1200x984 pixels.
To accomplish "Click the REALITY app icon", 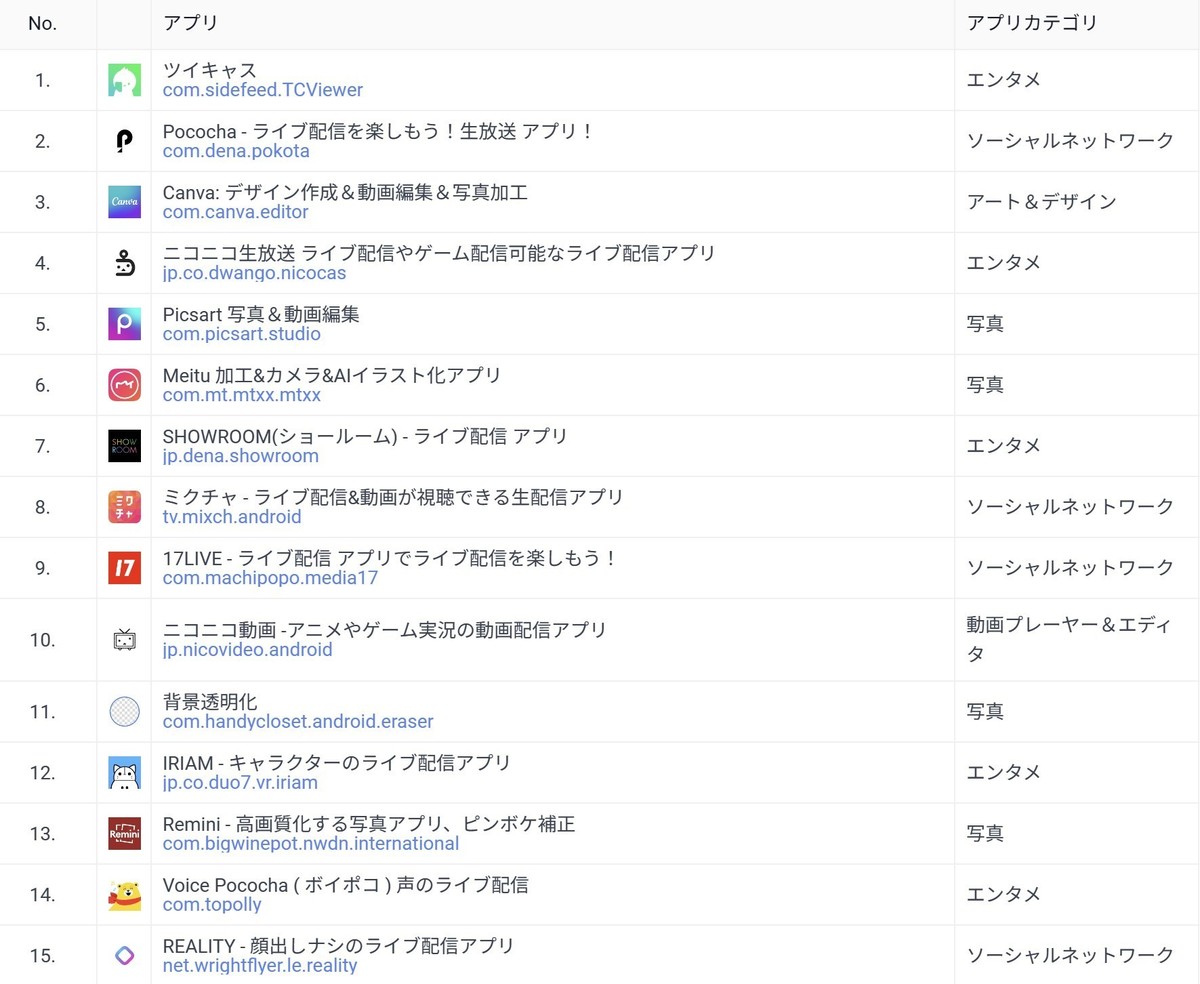I will point(124,956).
